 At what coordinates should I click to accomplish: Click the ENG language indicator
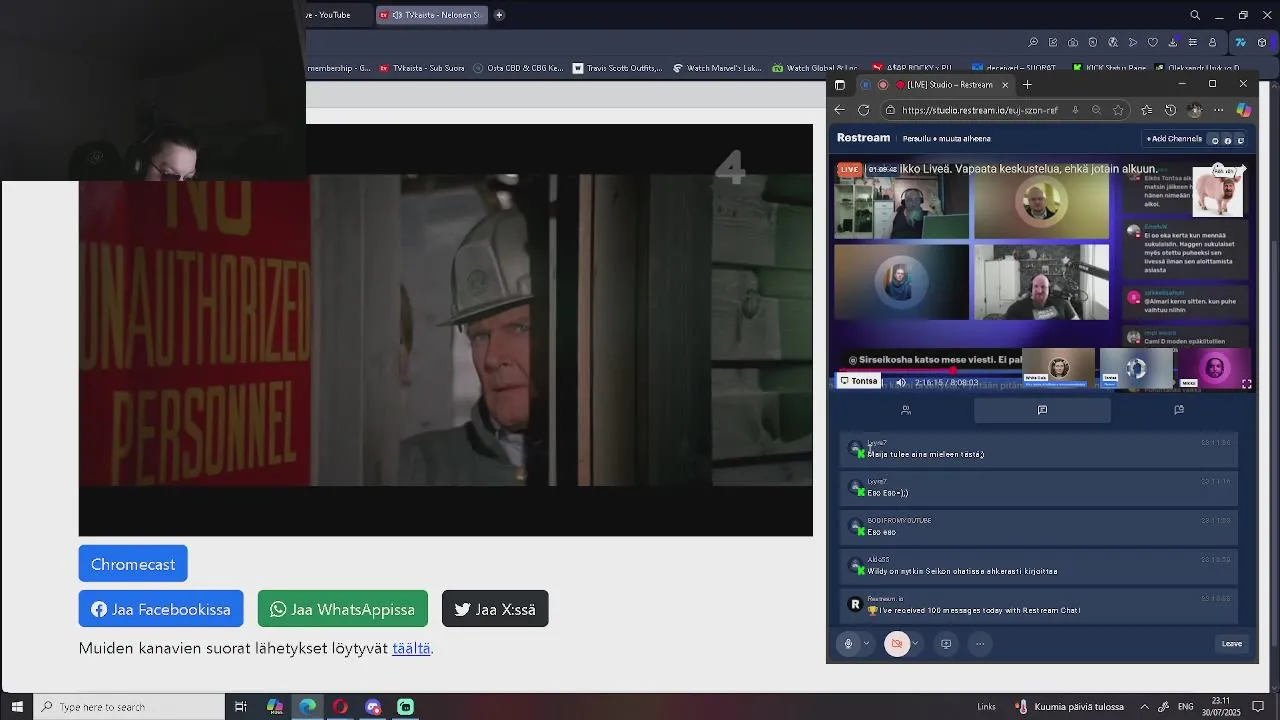1185,707
